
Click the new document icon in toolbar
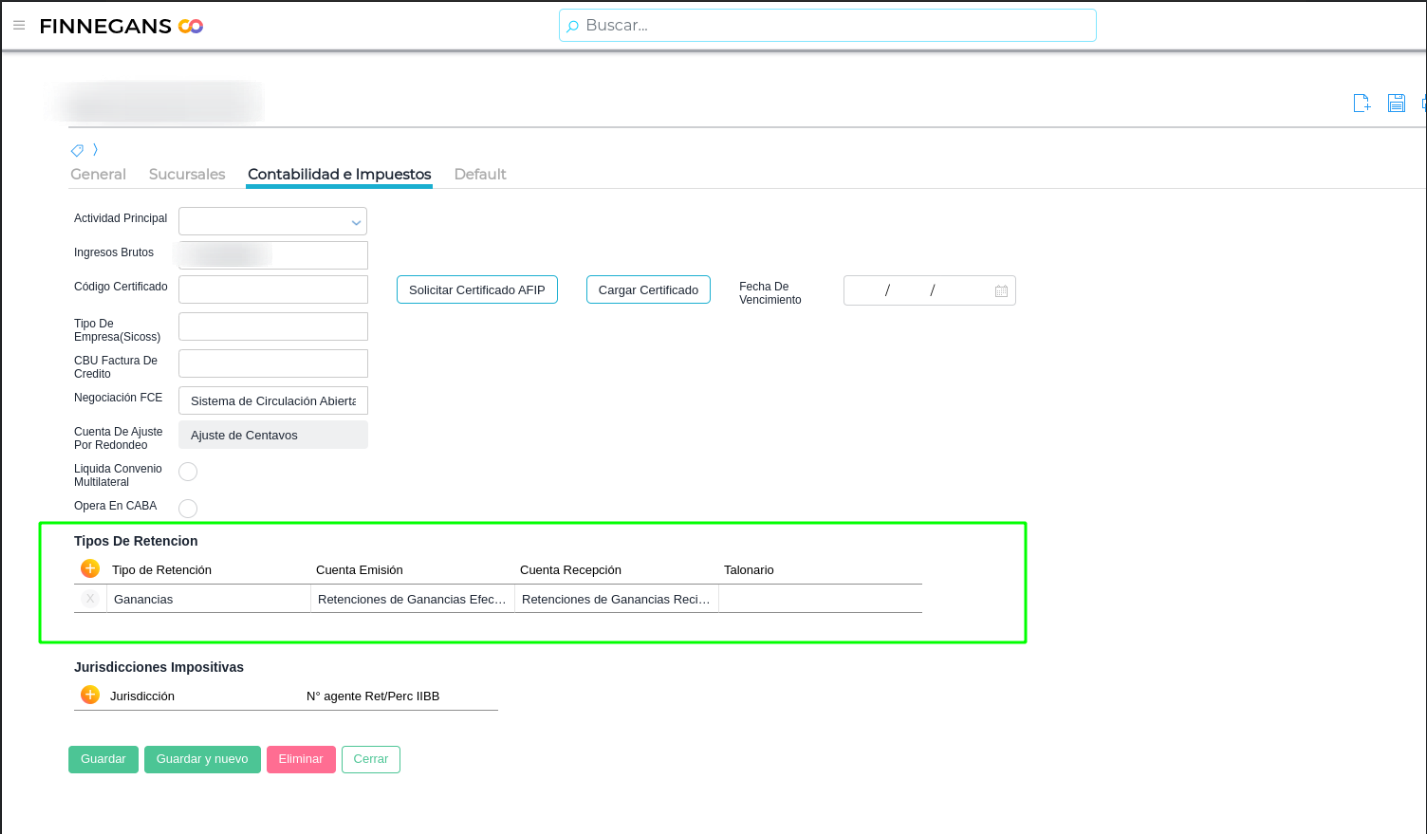pyautogui.click(x=1361, y=103)
